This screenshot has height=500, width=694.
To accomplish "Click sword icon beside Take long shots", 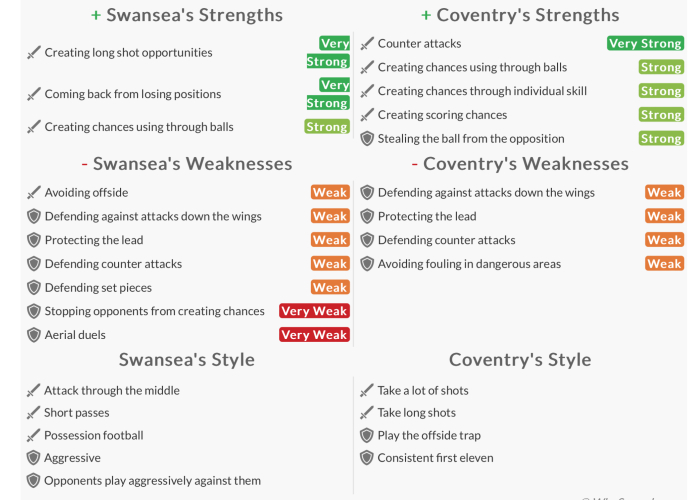I will [x=367, y=413].
